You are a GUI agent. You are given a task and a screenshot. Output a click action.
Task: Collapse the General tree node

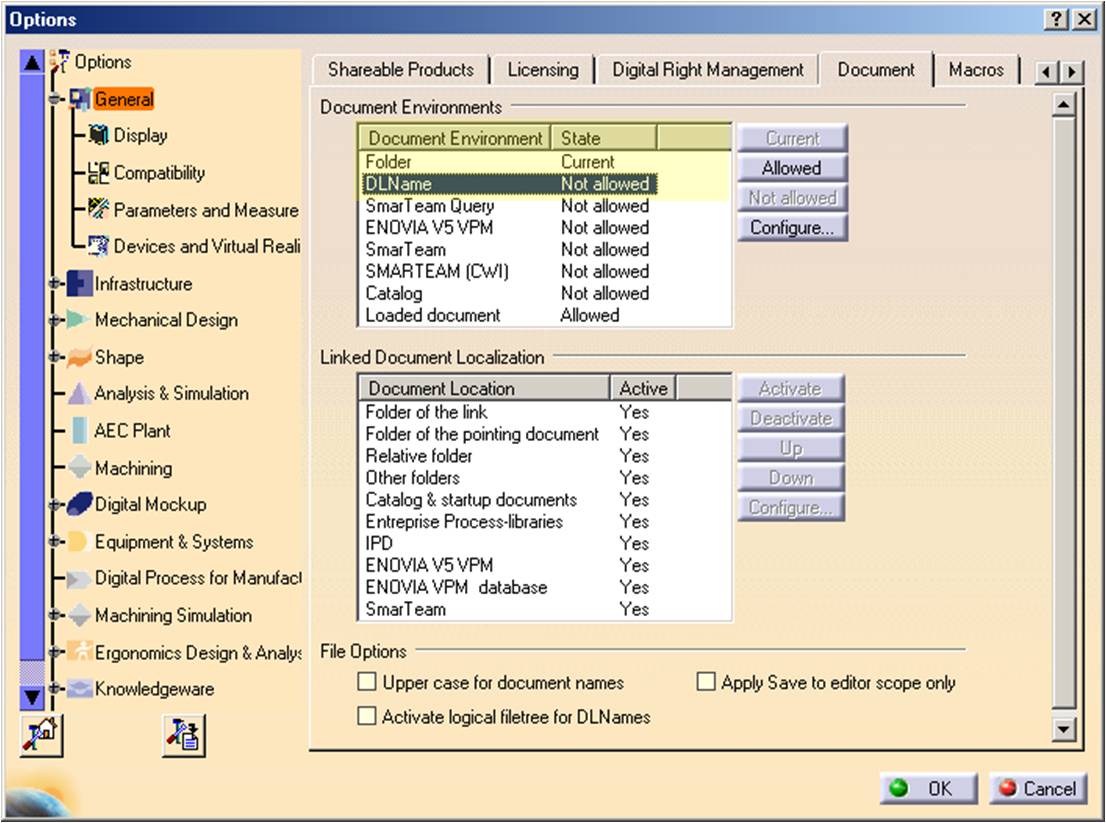(55, 99)
